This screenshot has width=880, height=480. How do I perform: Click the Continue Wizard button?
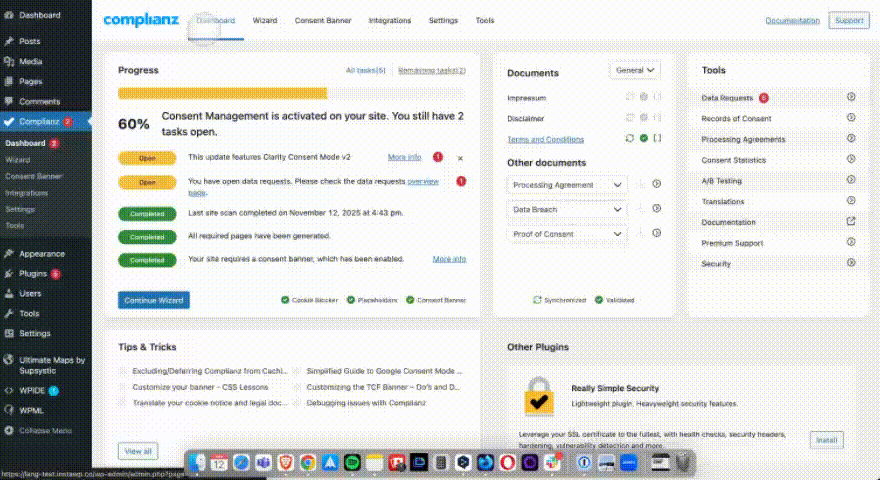(153, 299)
